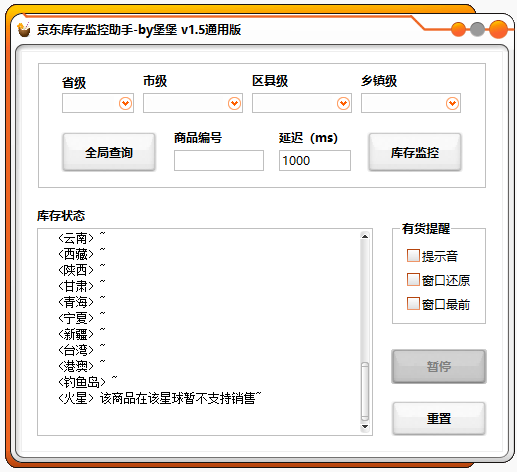Select the <台湾> row

tap(82, 350)
